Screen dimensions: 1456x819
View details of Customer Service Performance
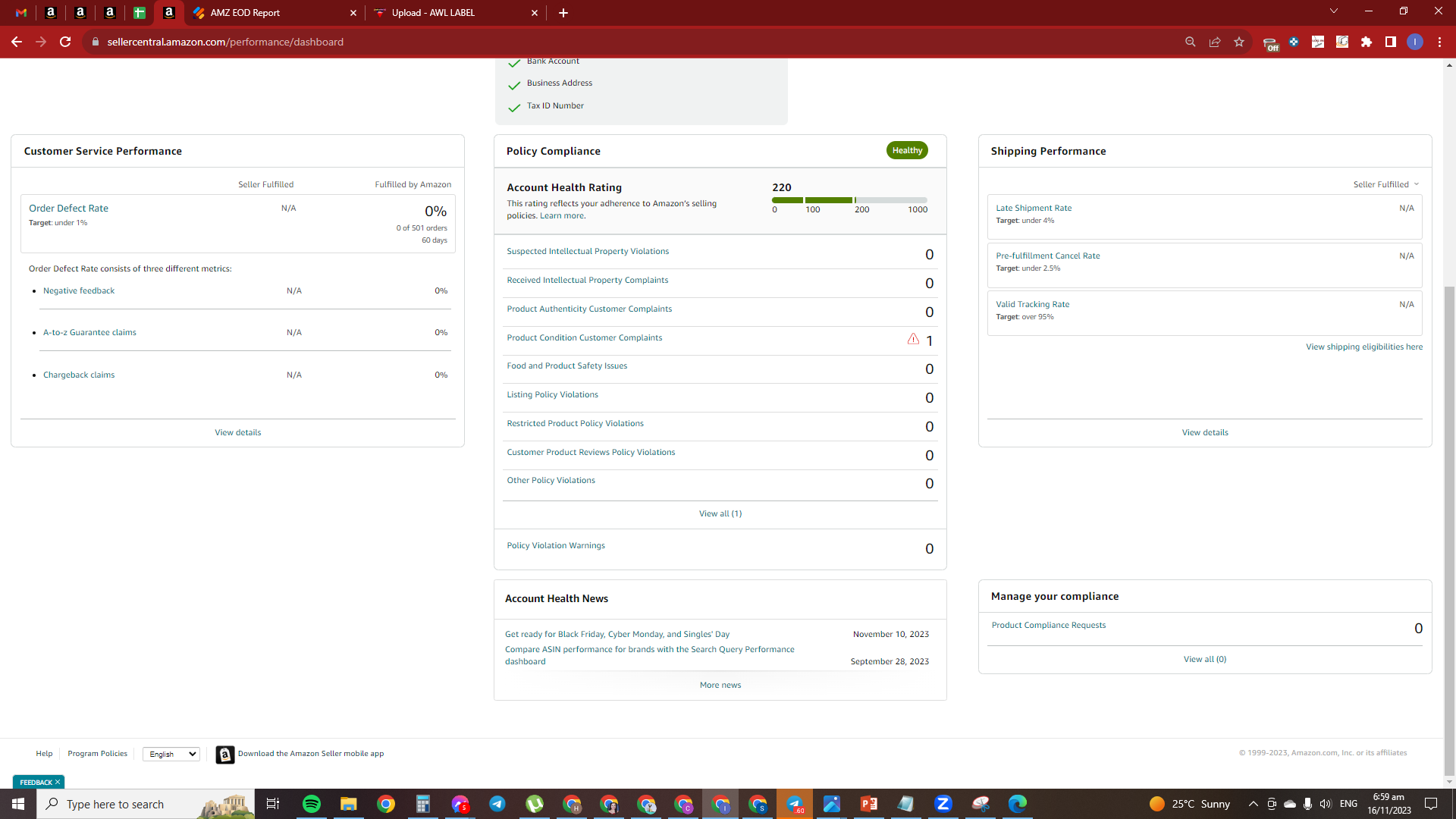tap(238, 432)
